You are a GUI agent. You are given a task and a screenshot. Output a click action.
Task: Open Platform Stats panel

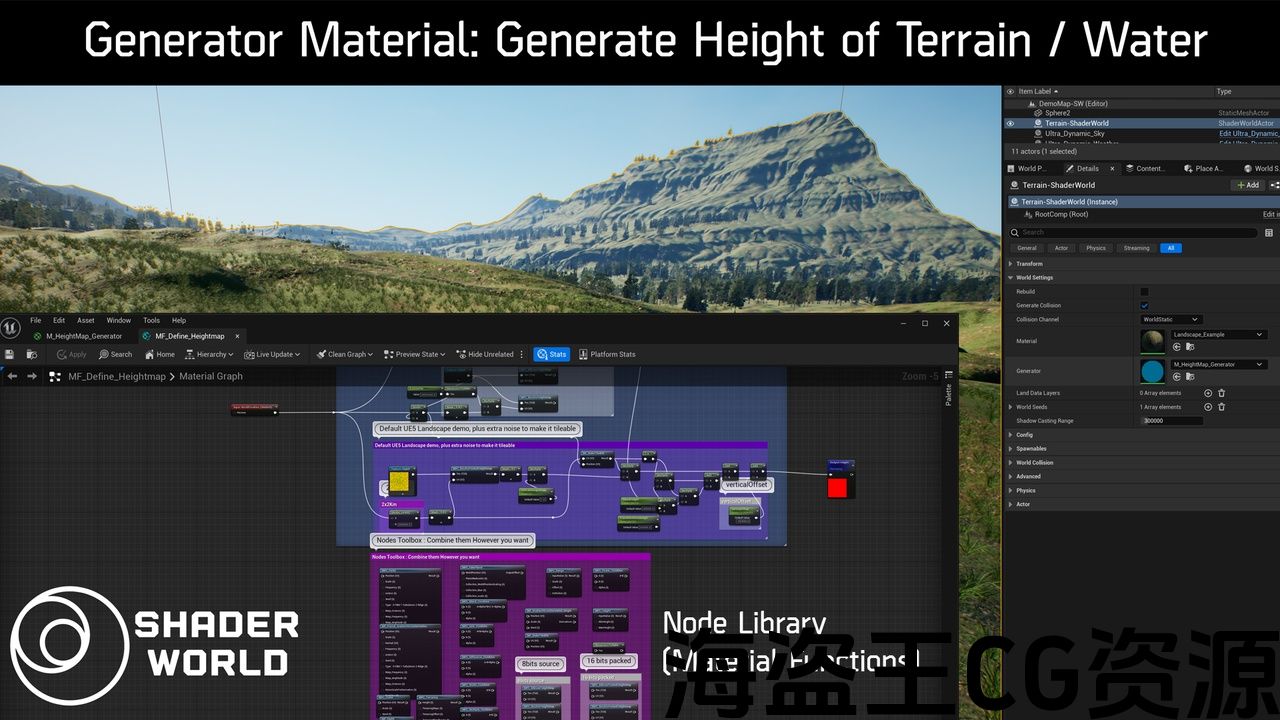[x=606, y=354]
